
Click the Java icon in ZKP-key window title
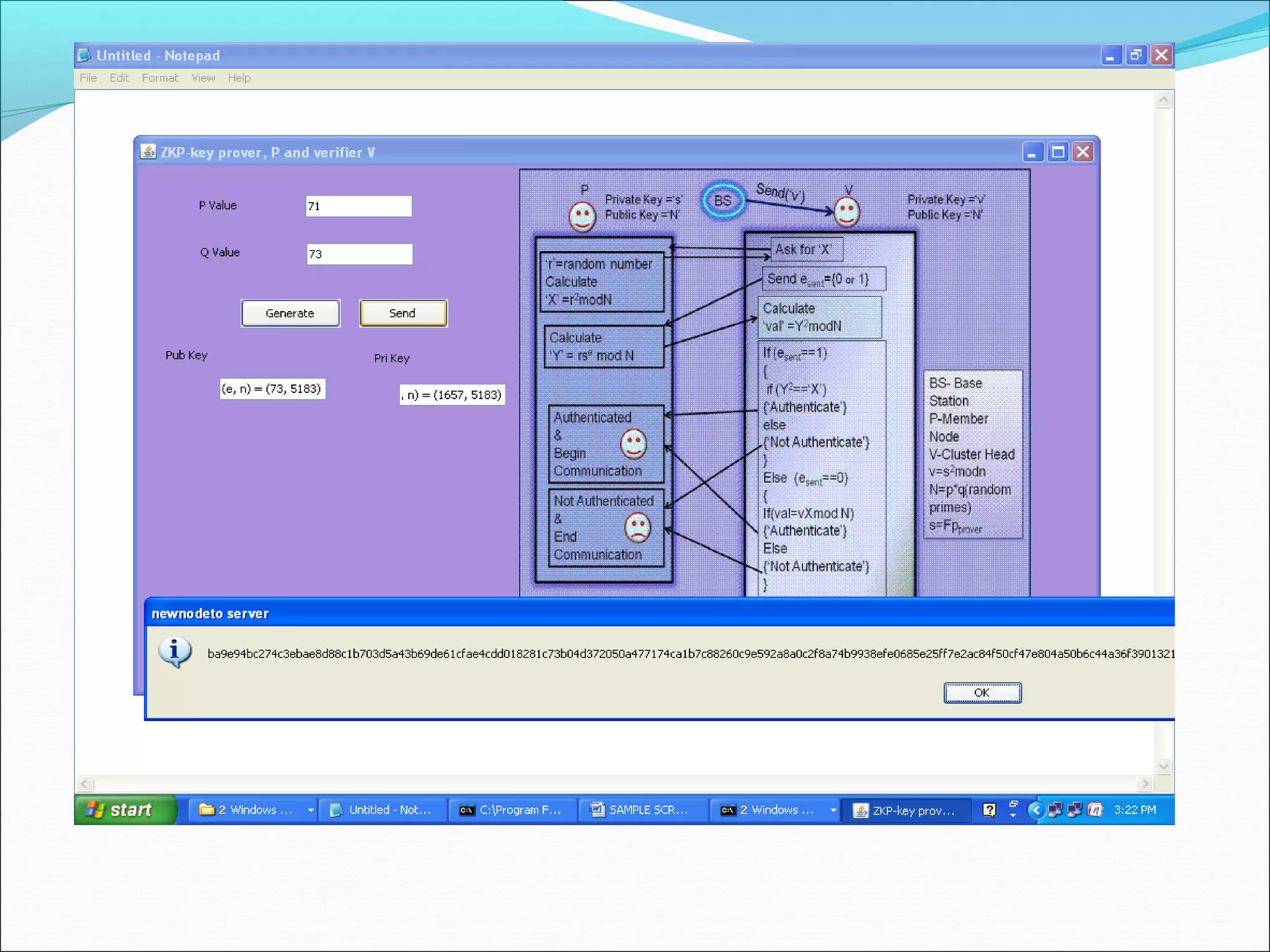148,152
